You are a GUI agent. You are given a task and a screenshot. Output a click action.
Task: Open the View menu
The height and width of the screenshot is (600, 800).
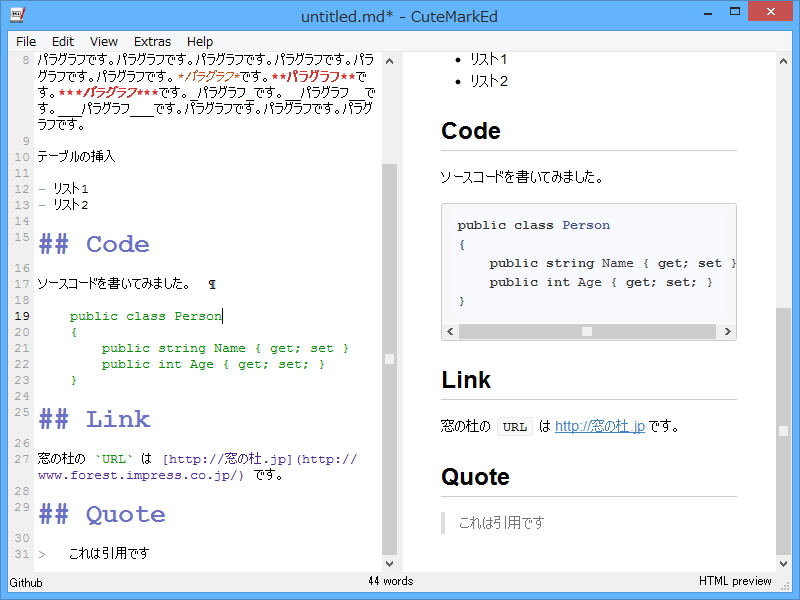(x=103, y=41)
